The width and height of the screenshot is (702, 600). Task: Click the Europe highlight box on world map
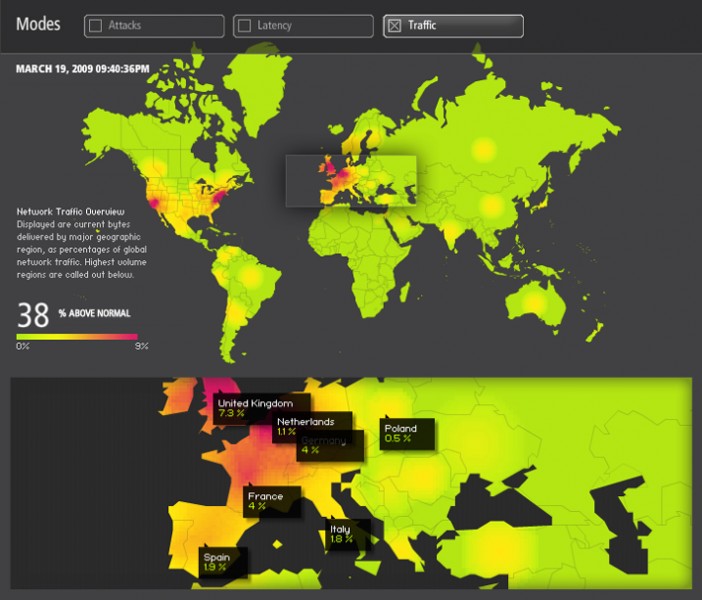pyautogui.click(x=350, y=181)
